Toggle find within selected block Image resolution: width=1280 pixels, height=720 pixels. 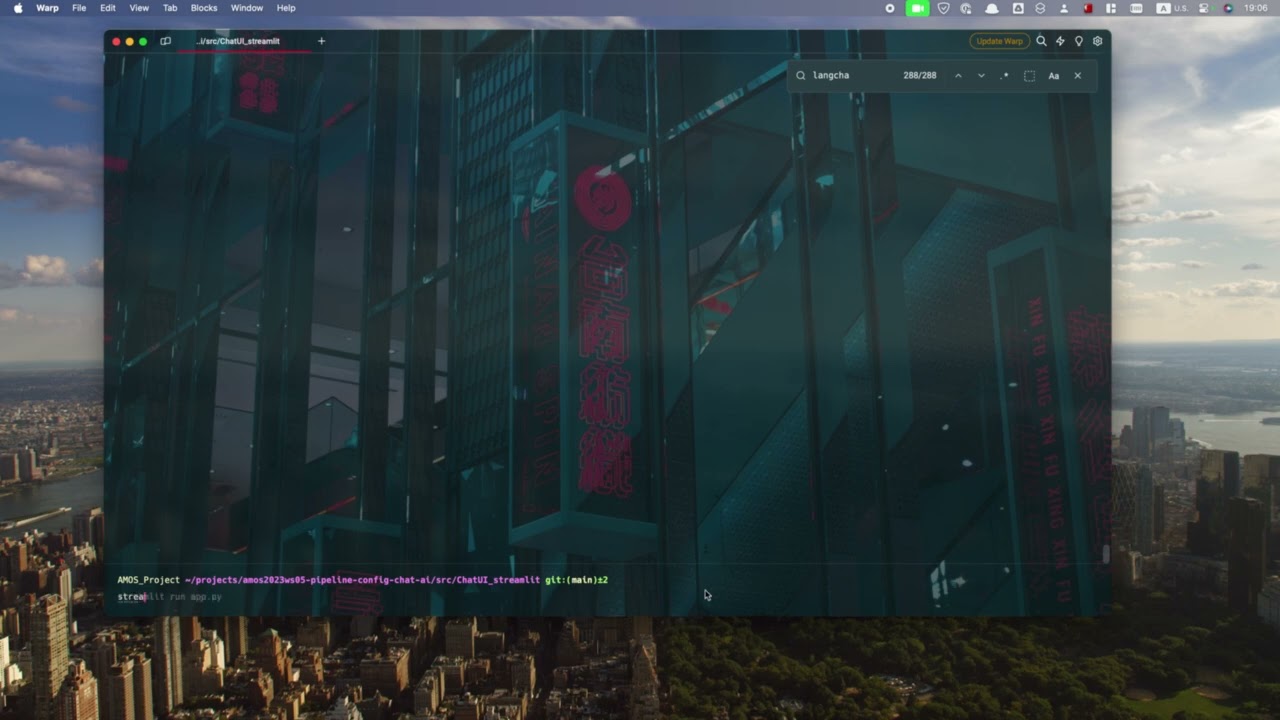pyautogui.click(x=1029, y=75)
